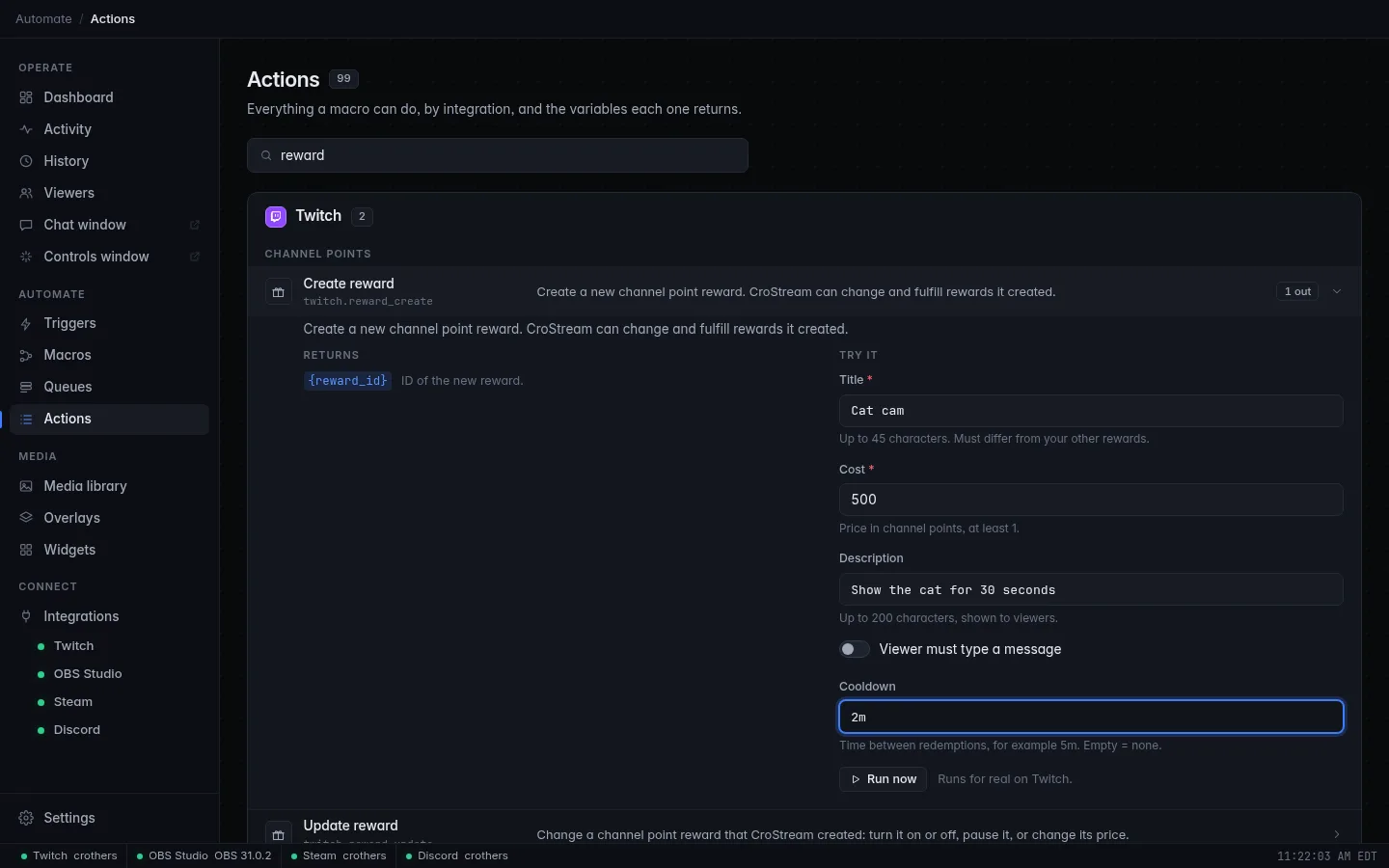1389x868 pixels.
Task: Go to Macros in the sidebar
Action: coord(109,355)
